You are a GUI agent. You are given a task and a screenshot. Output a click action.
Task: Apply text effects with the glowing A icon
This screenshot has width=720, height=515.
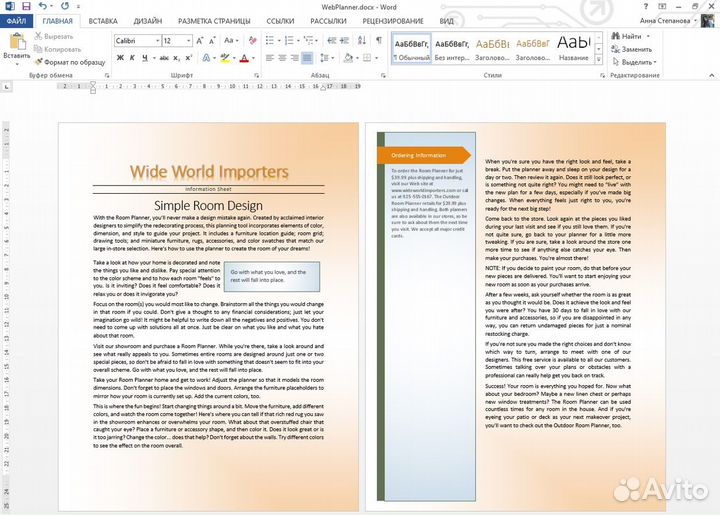click(x=206, y=58)
